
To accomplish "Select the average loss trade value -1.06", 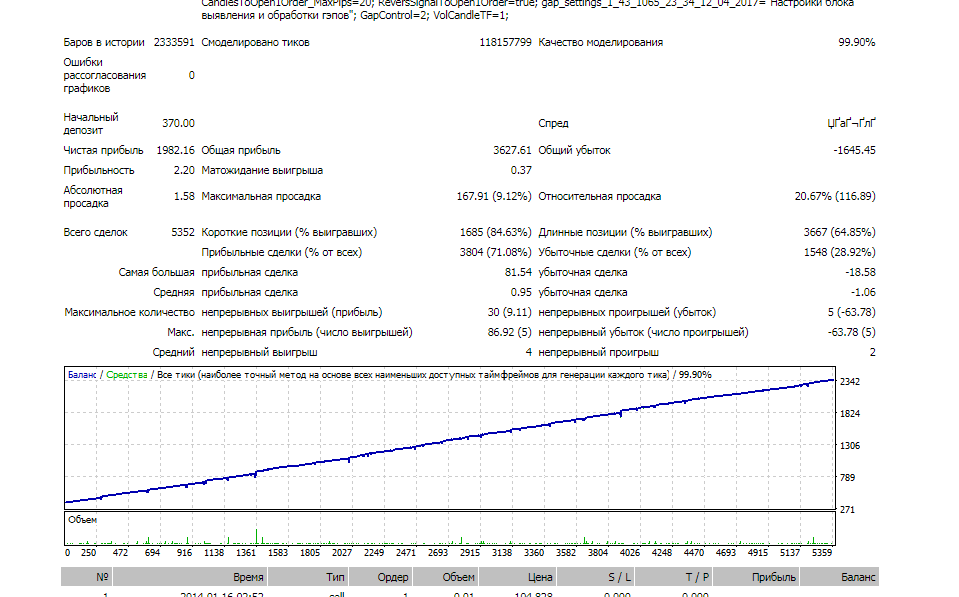I will (862, 292).
